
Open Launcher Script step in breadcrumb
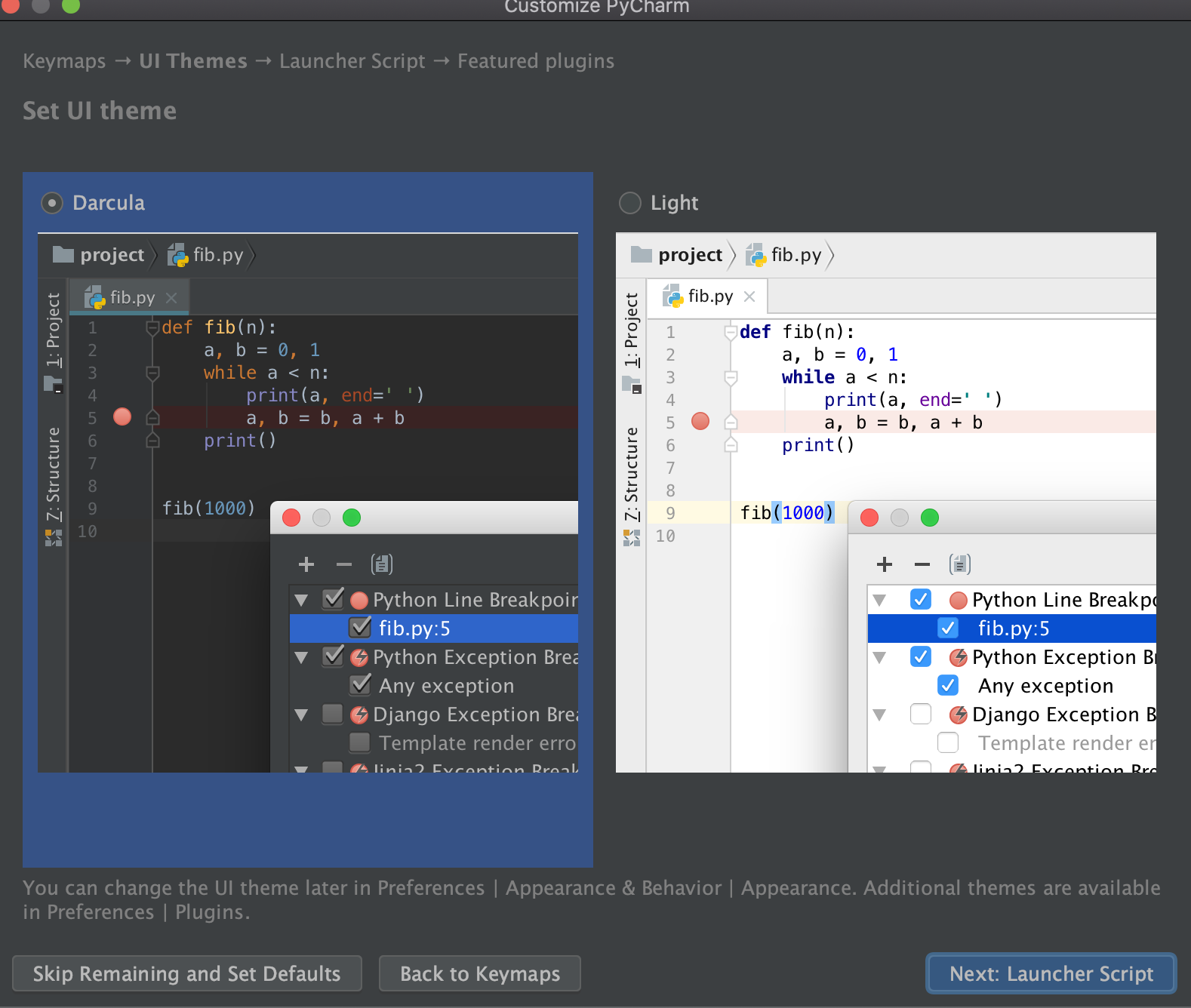coord(352,61)
